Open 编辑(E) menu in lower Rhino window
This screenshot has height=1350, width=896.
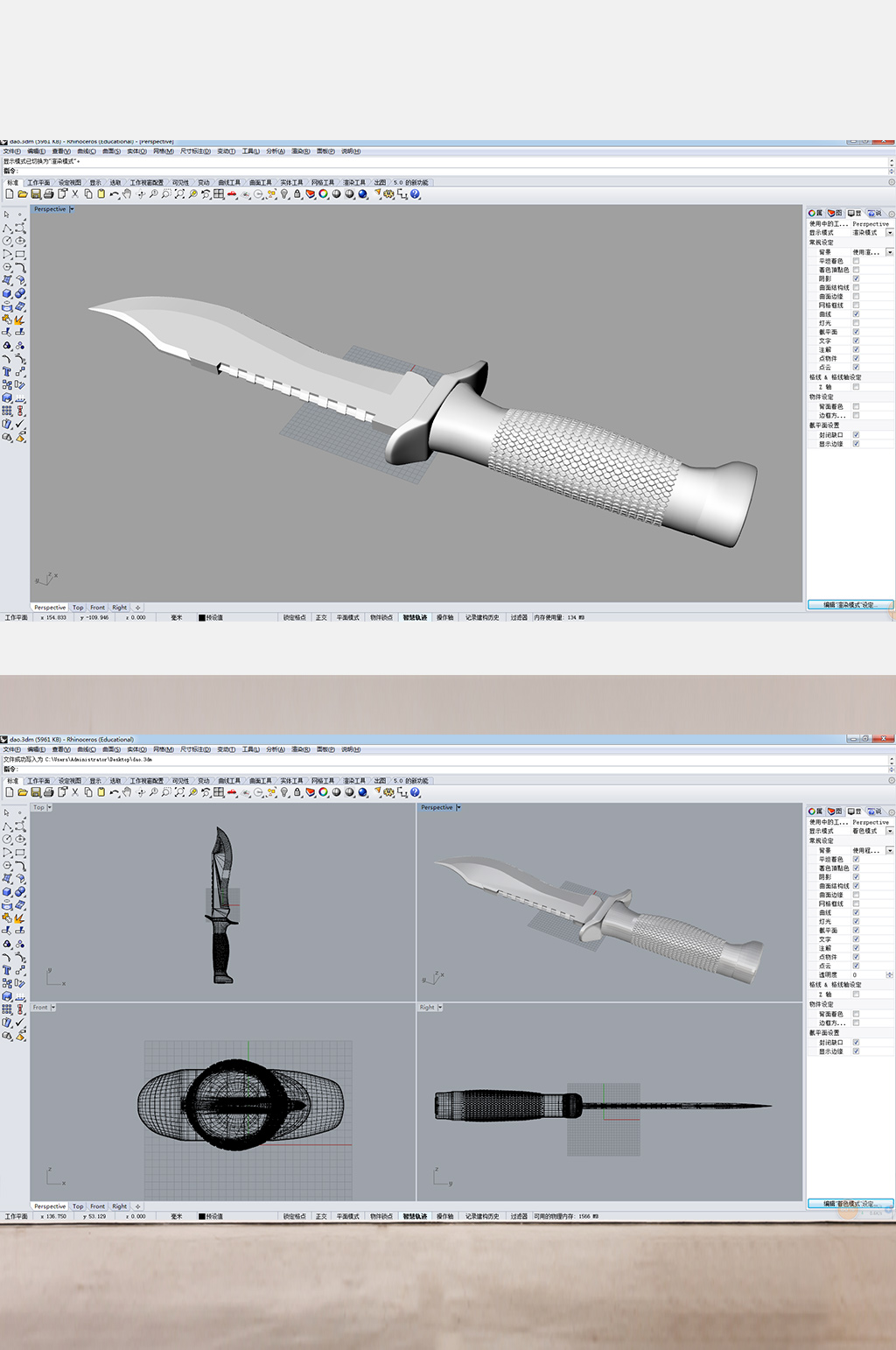pos(37,749)
